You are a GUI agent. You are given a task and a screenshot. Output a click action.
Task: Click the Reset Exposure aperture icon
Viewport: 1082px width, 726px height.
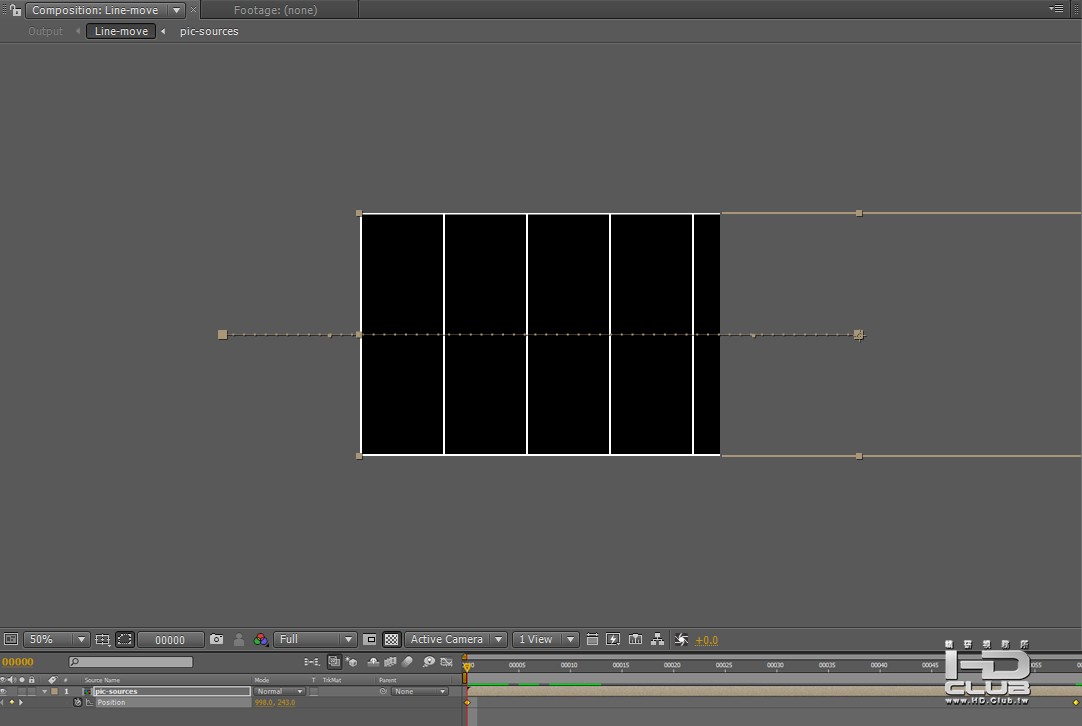click(x=682, y=640)
